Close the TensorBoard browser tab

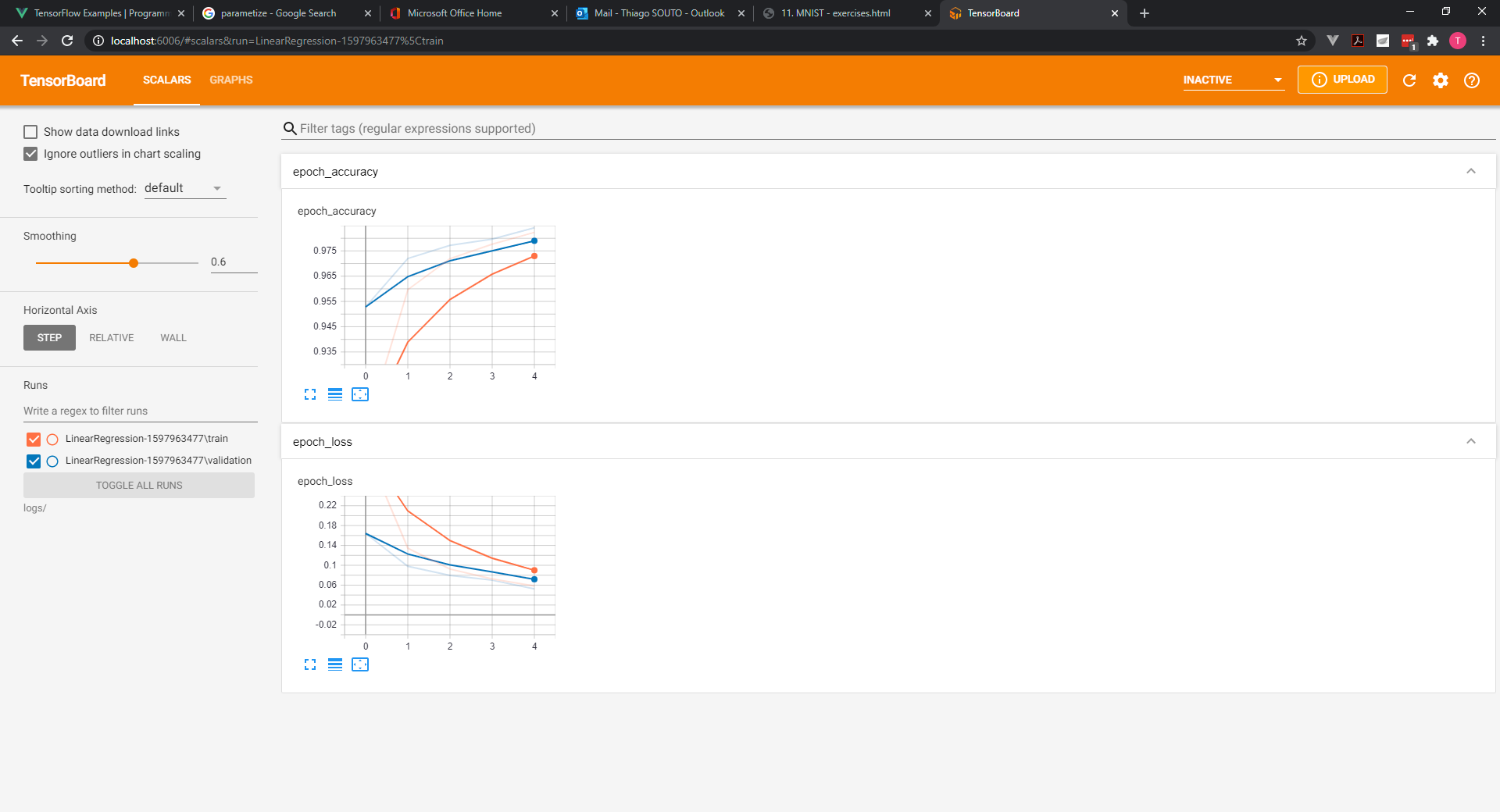click(x=1115, y=13)
